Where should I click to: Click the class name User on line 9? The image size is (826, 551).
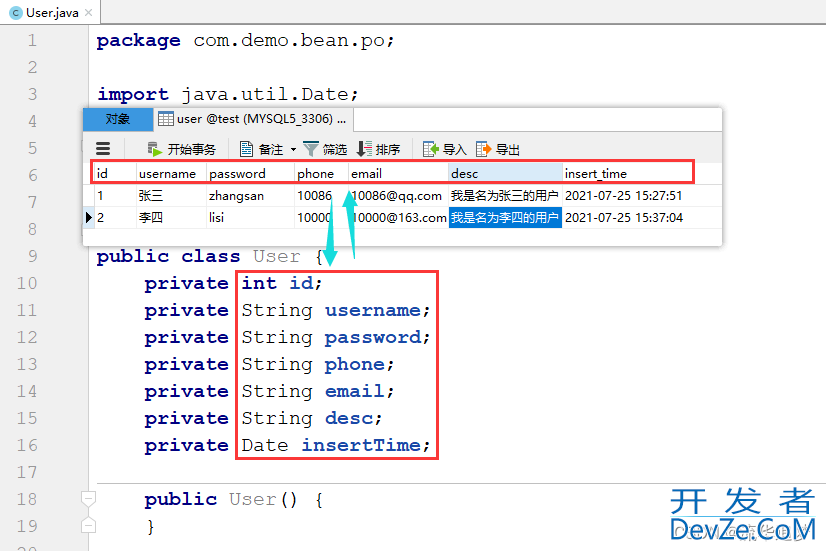(277, 257)
